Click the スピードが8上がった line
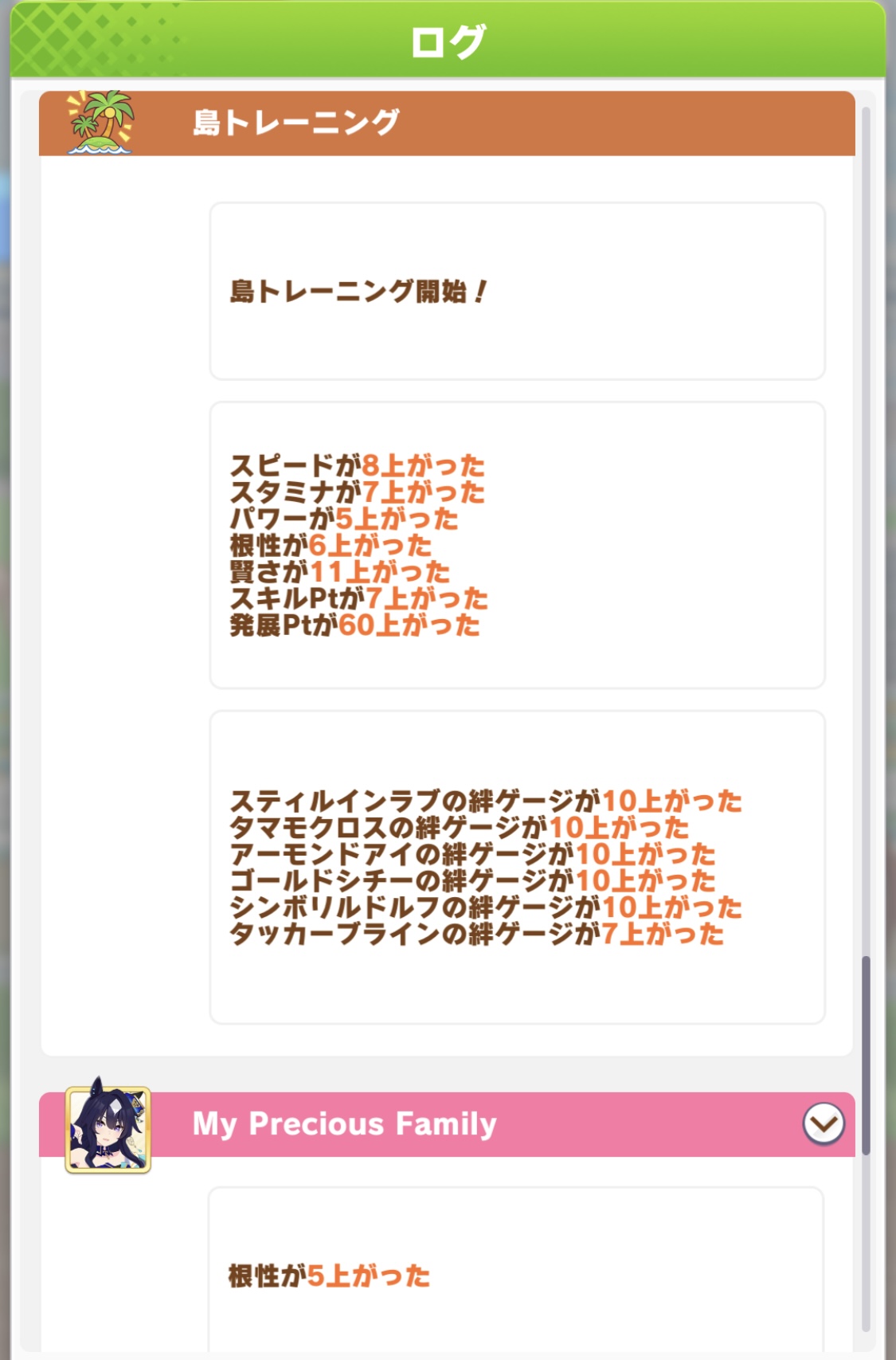The width and height of the screenshot is (896, 1360). [x=357, y=465]
